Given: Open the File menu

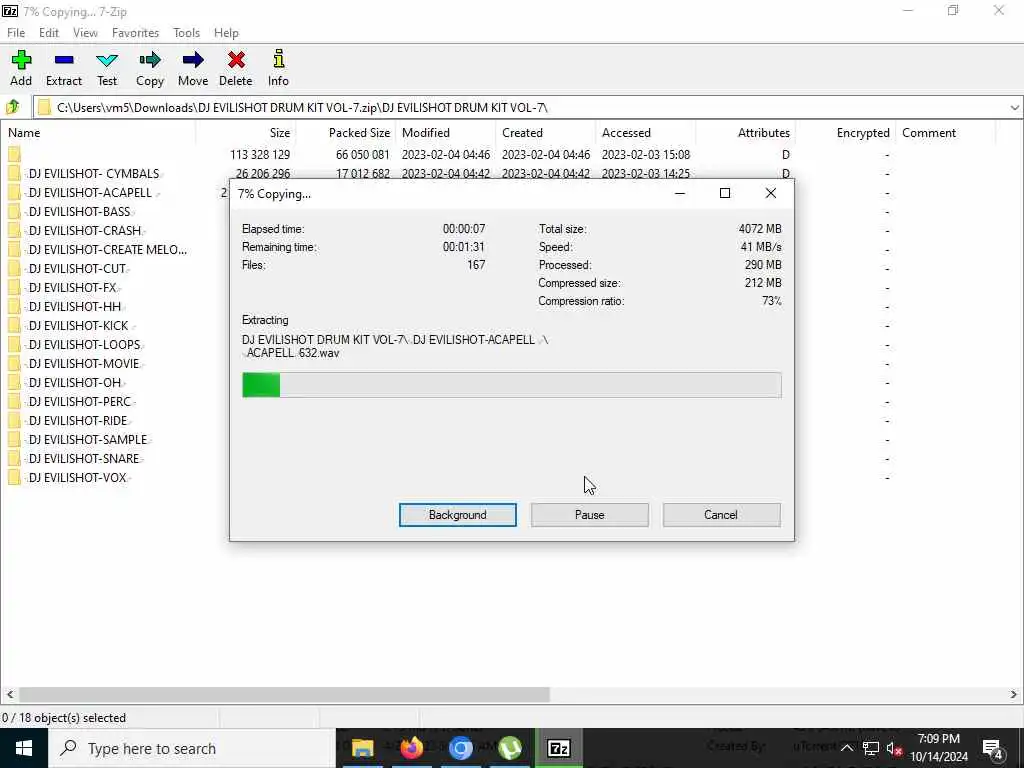Looking at the screenshot, I should coord(16,33).
